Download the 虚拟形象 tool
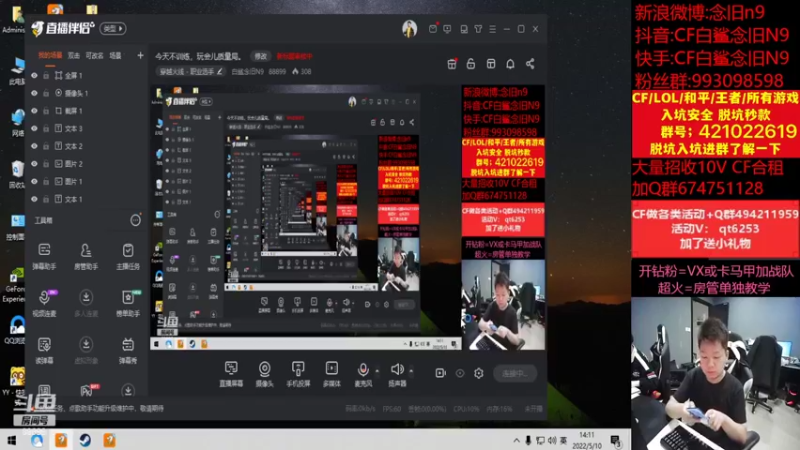Viewport: 800px width, 450px height. [x=86, y=350]
